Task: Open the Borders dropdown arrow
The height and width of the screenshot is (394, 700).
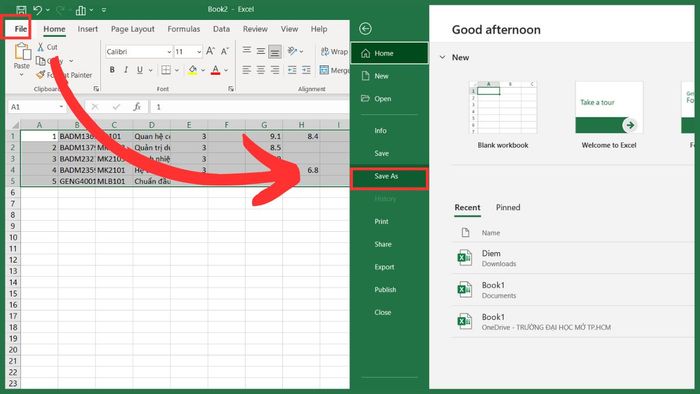Action: [x=177, y=71]
